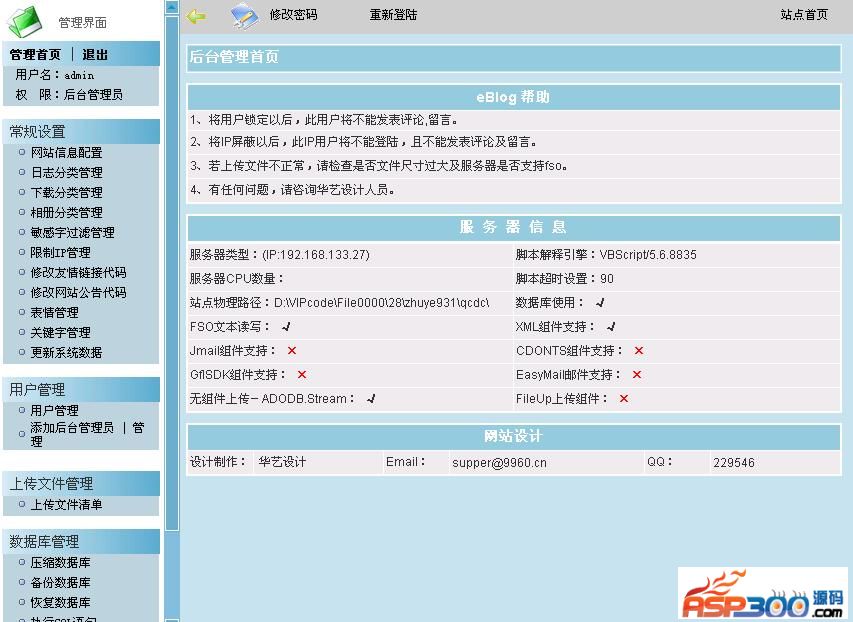853x622 pixels.
Task: Click the IP:192.168.133.27 server value
Action: pos(316,255)
